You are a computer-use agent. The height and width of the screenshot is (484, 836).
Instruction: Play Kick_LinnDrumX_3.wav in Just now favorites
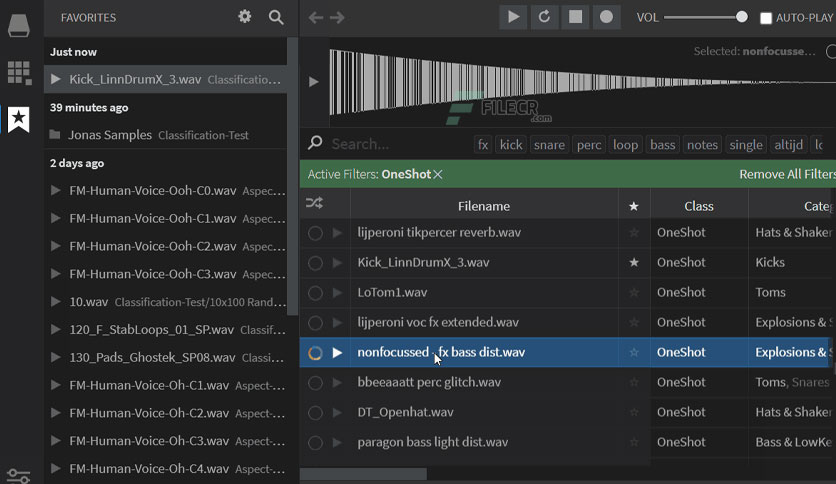coord(55,79)
